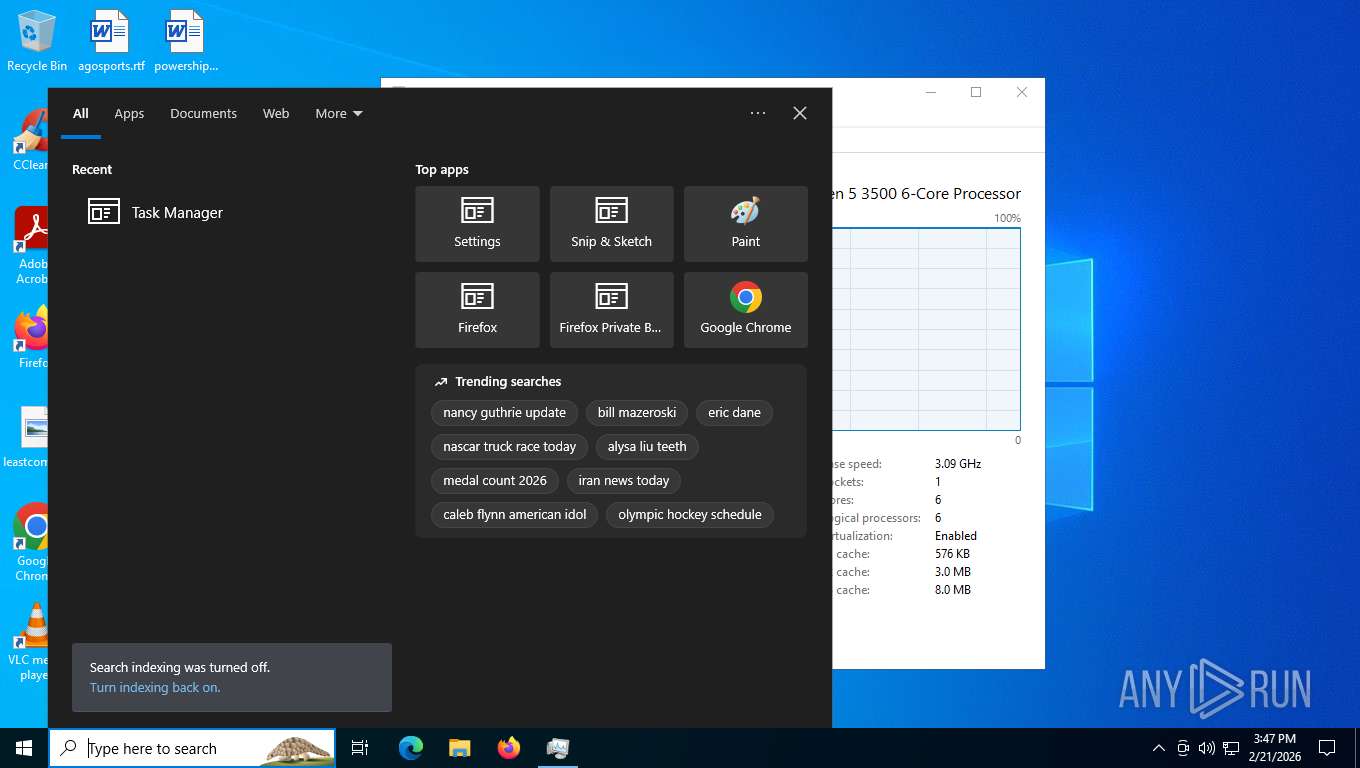Image resolution: width=1360 pixels, height=768 pixels.
Task: Search trending 'bill mazeroski'
Action: (637, 412)
